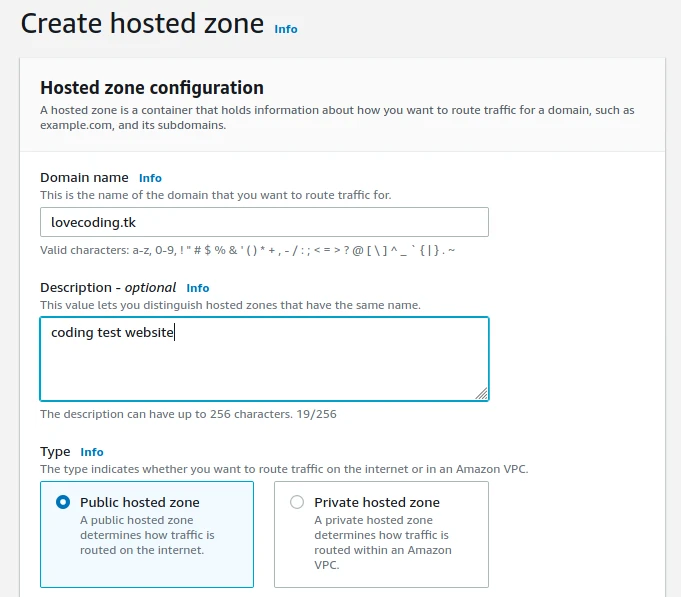Image resolution: width=681 pixels, height=597 pixels.
Task: Click the Public hosted zone title text
Action: (x=139, y=502)
